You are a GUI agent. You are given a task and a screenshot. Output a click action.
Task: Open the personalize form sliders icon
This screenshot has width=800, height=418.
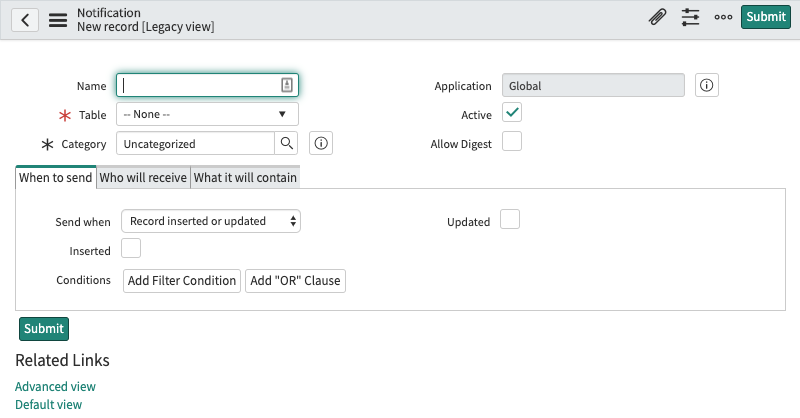[690, 17]
